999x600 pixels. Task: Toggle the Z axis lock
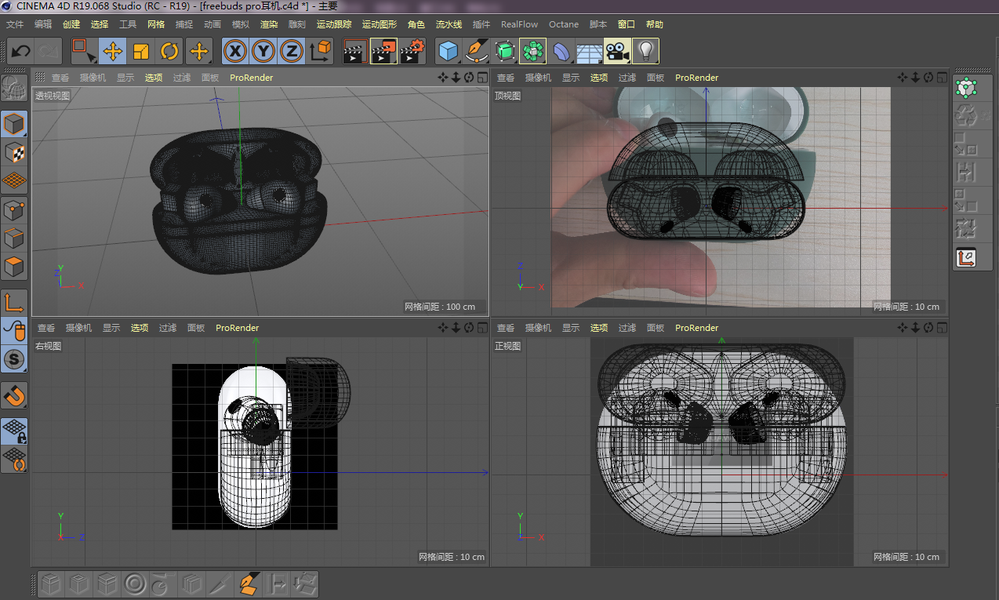tap(291, 51)
